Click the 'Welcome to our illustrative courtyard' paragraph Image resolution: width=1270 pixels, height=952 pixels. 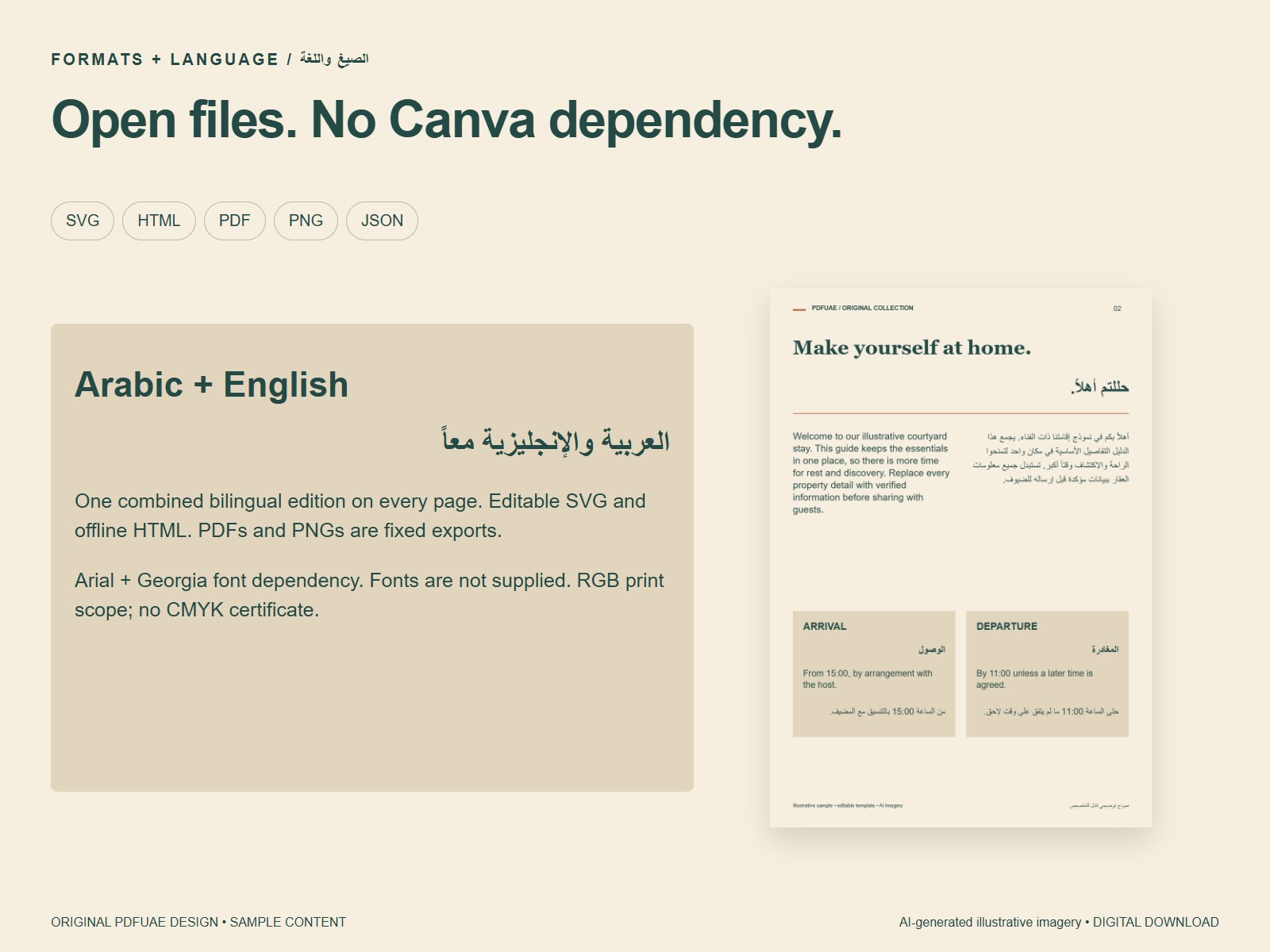tap(872, 473)
